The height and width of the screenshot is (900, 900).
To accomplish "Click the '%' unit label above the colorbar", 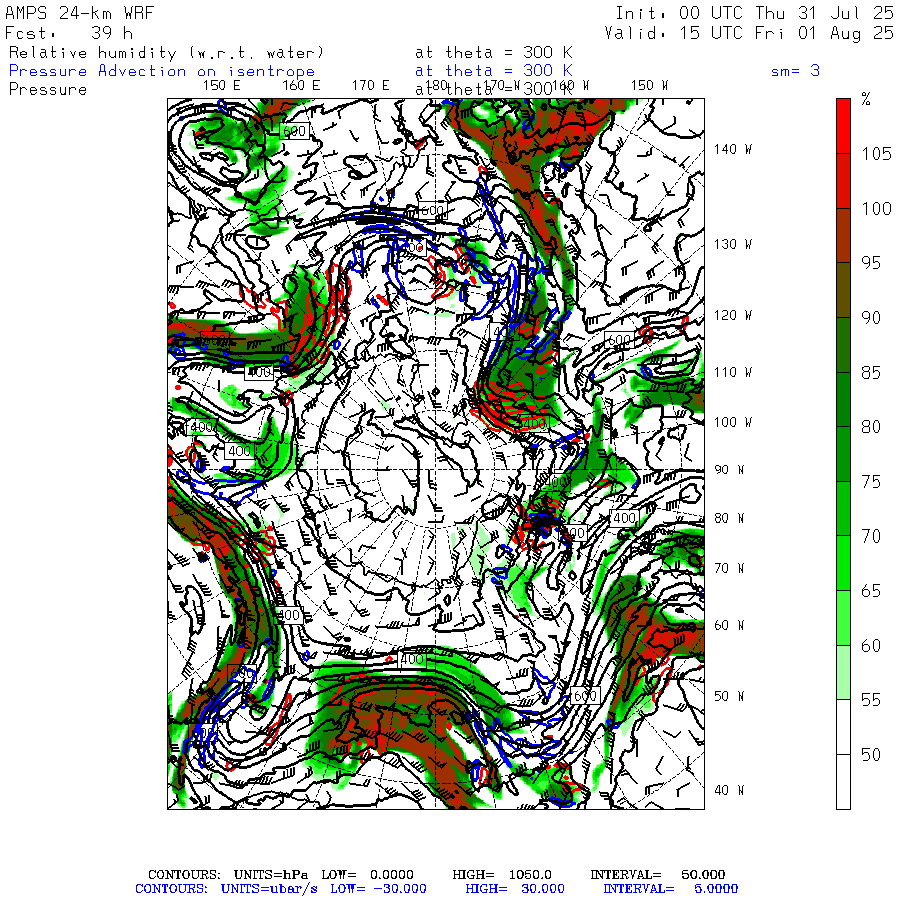I will tap(866, 100).
